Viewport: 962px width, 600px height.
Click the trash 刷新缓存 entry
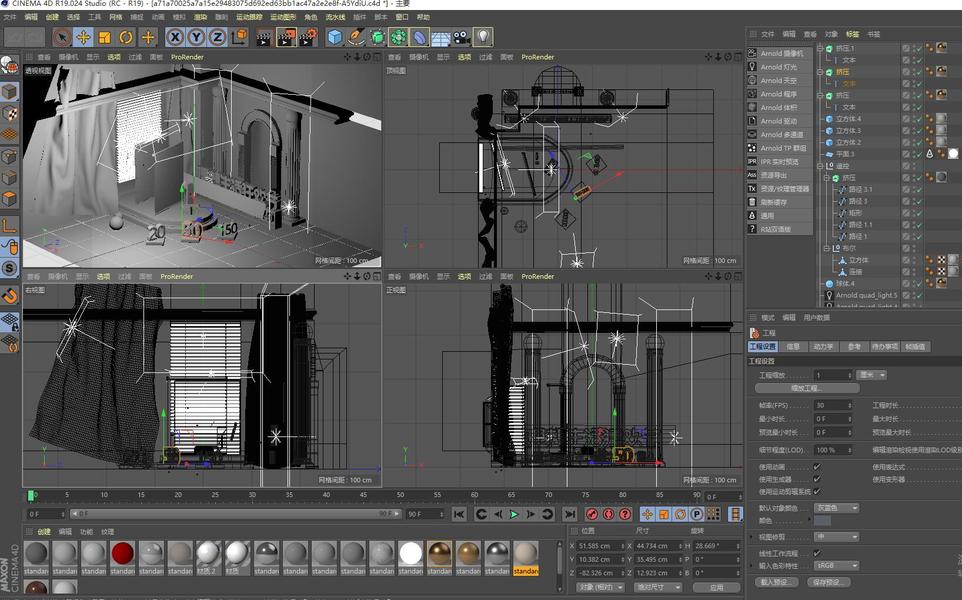coord(780,202)
